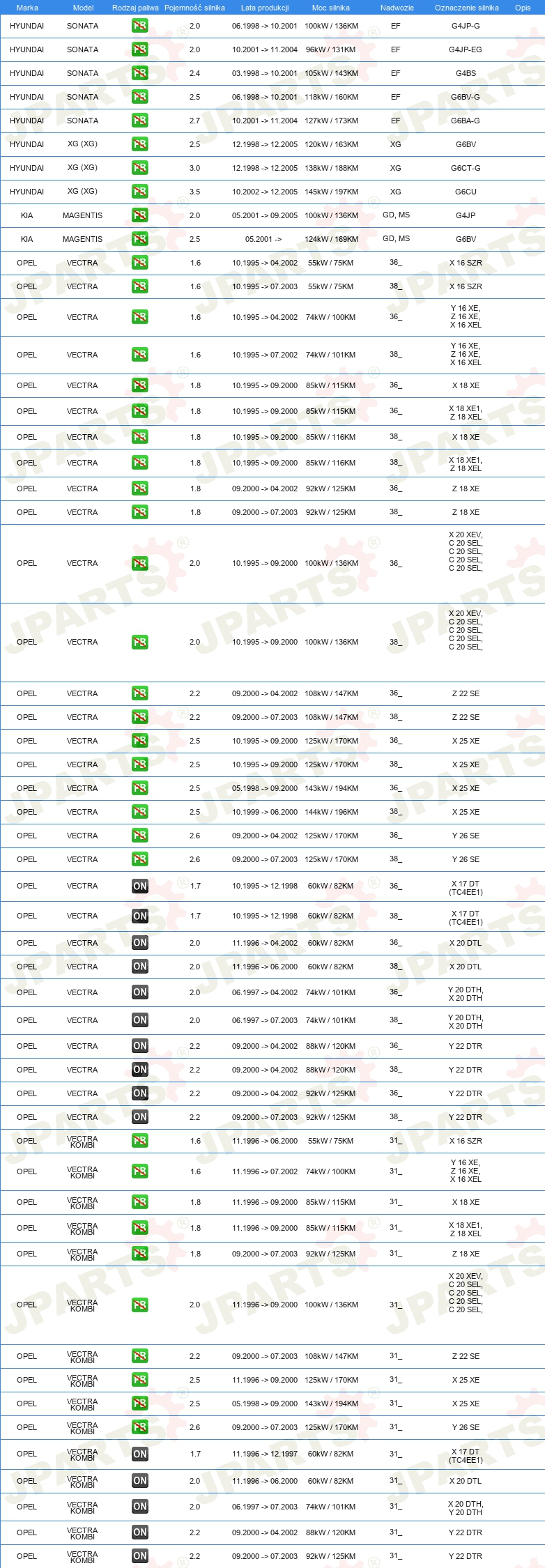Image resolution: width=545 pixels, height=1568 pixels.
Task: Click the power value 96kW / 131KM
Action: [331, 49]
